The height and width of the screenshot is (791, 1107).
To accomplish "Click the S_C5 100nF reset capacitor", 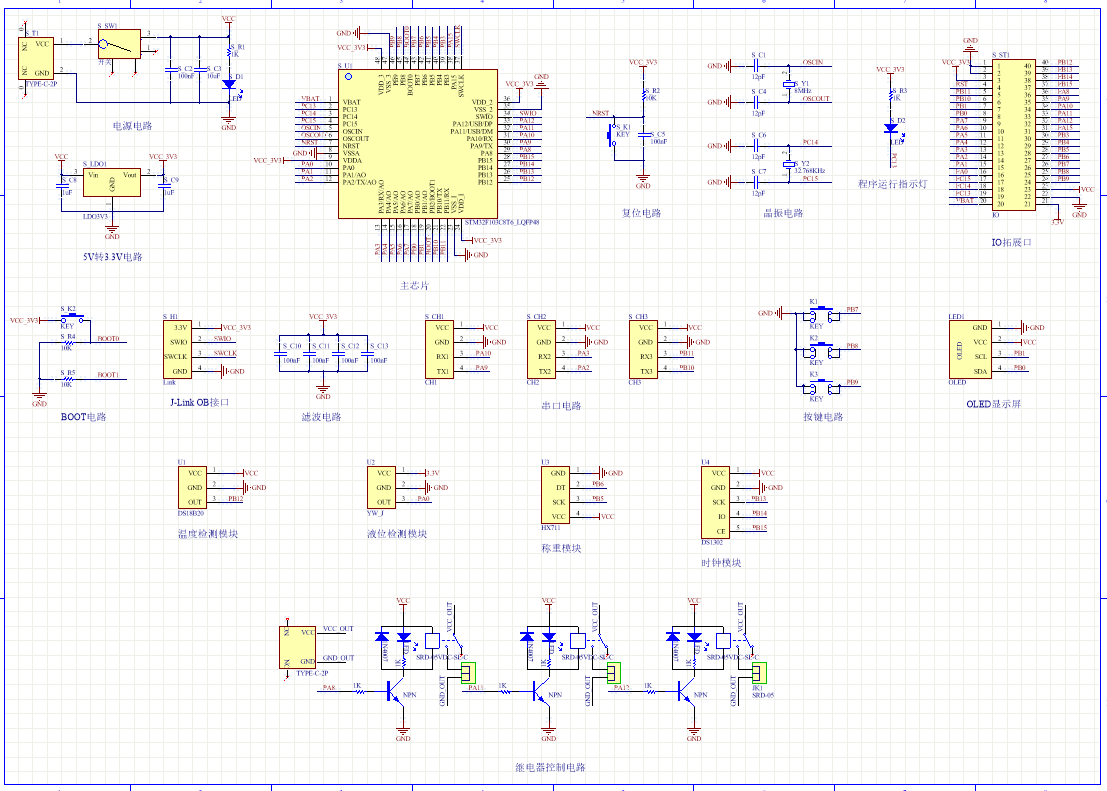I will pyautogui.click(x=643, y=136).
